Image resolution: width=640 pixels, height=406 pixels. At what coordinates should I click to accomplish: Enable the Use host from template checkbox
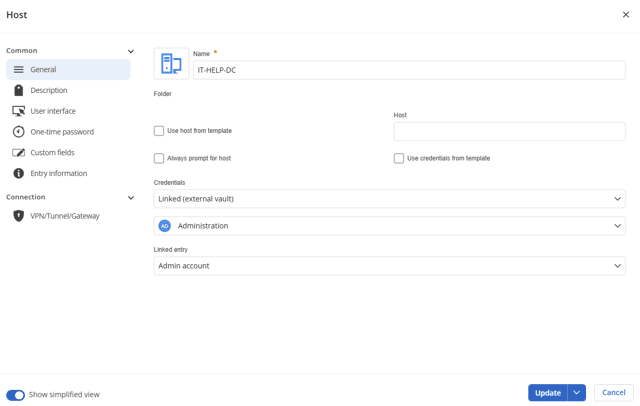point(159,131)
